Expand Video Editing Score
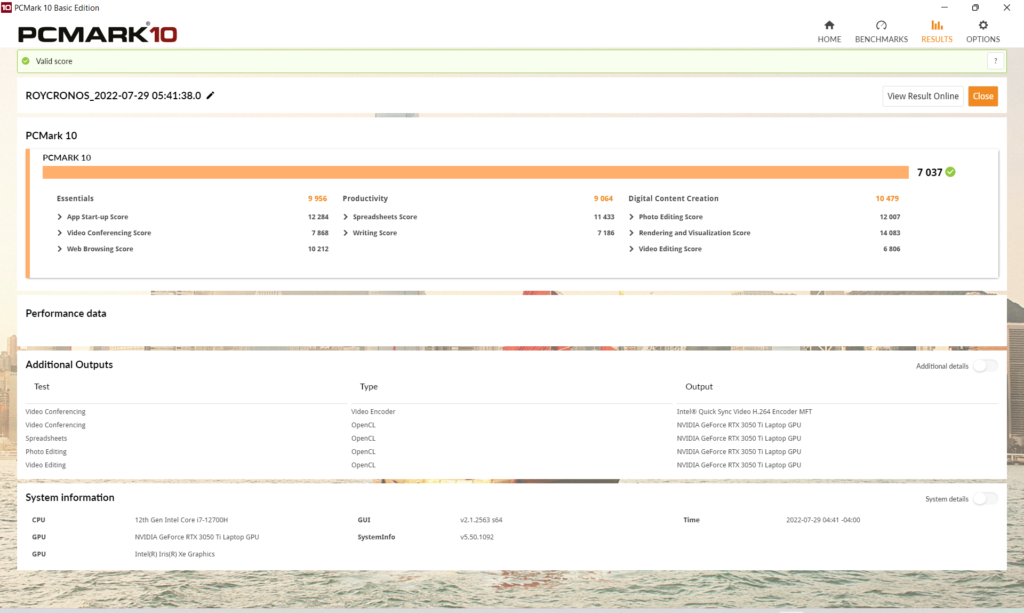 click(632, 249)
